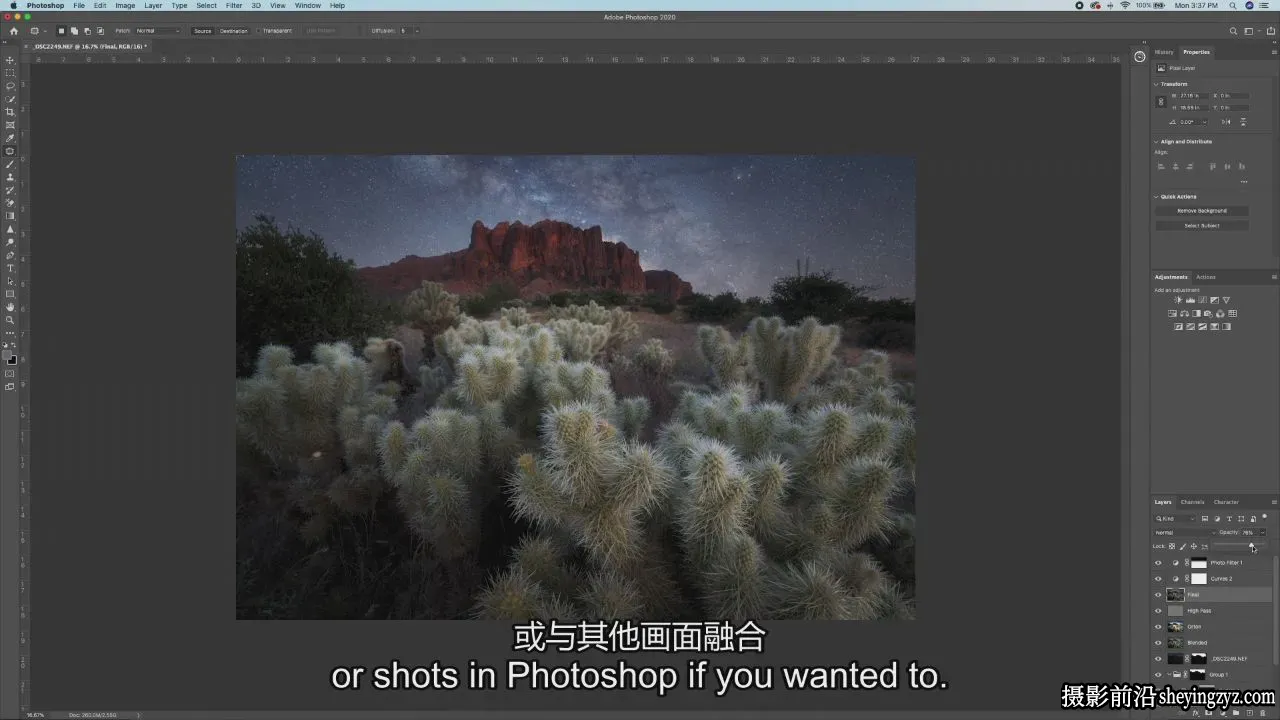Click the Select Subject button

coord(1202,226)
